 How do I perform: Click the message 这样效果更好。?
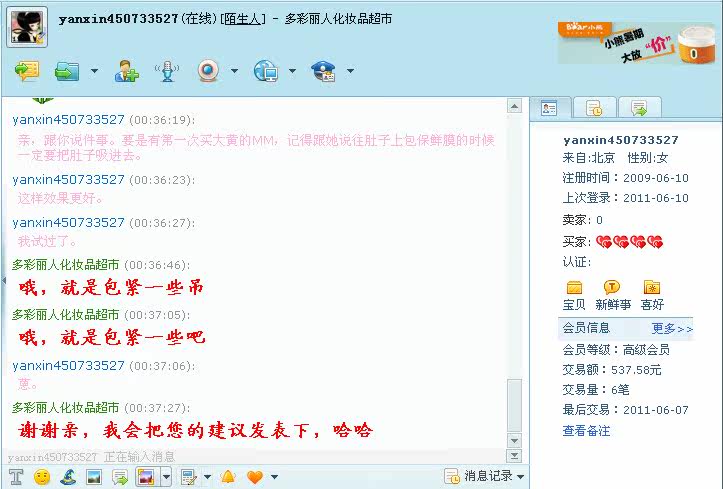pos(60,198)
